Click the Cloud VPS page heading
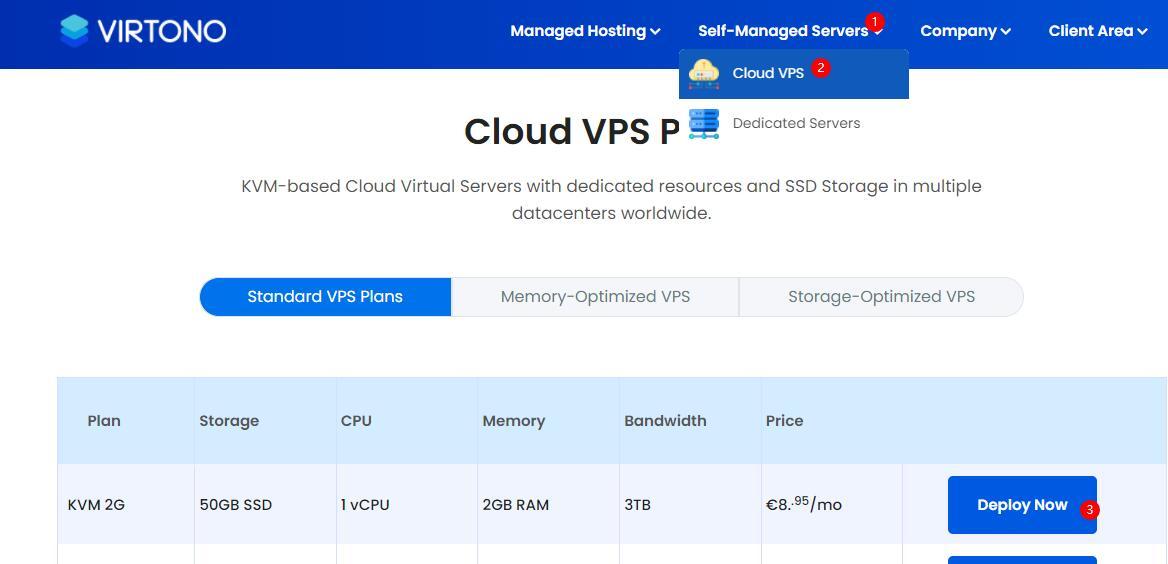 [571, 131]
